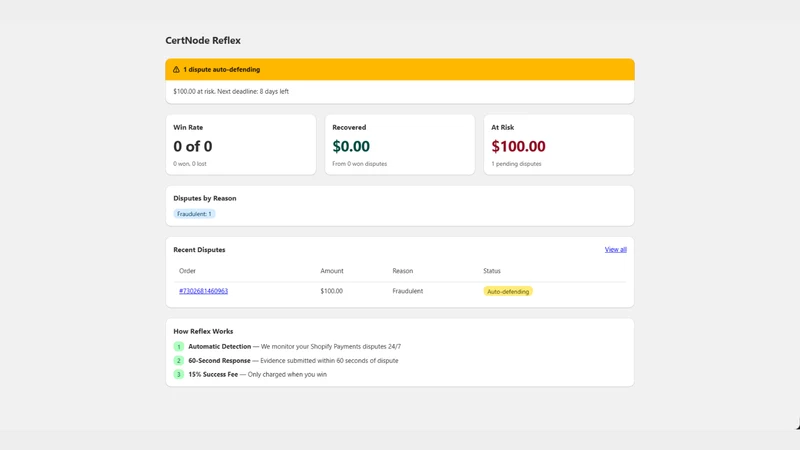Click the At Risk card label

(503, 128)
